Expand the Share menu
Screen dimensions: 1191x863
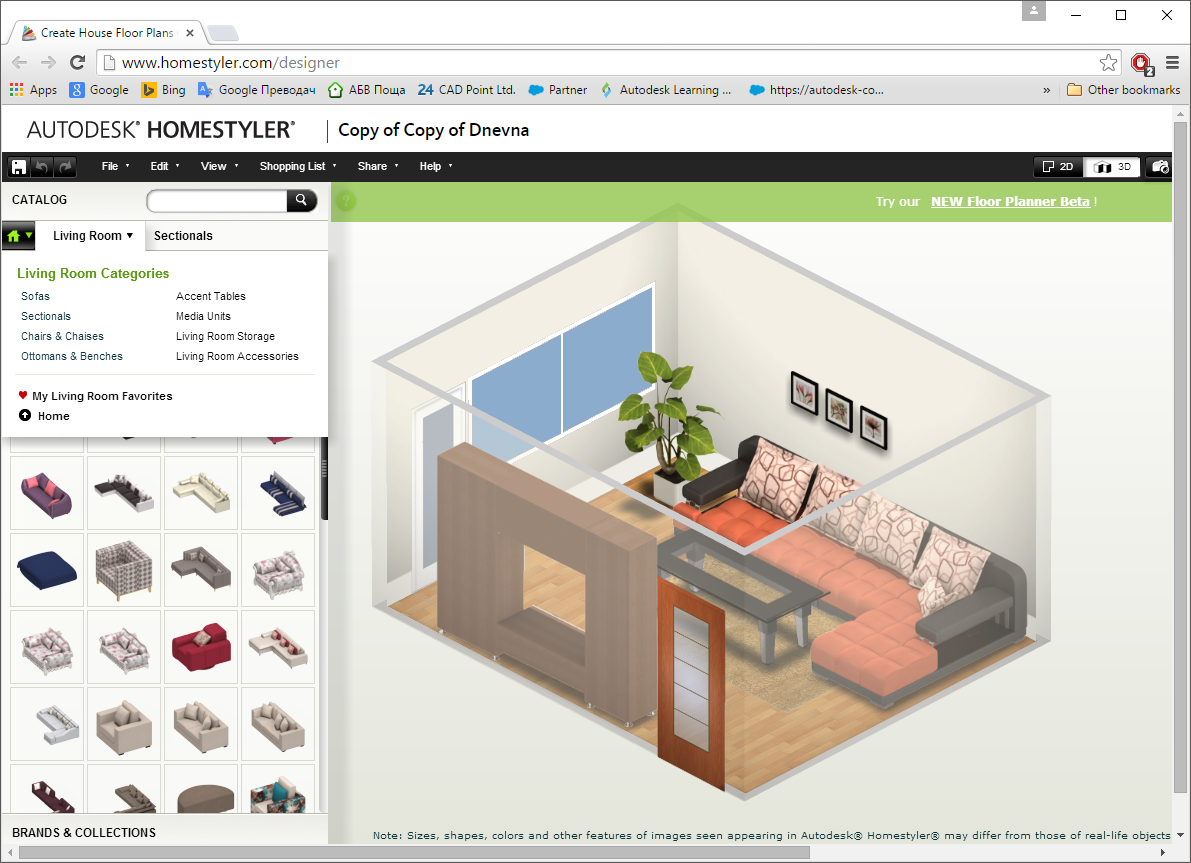pos(378,166)
